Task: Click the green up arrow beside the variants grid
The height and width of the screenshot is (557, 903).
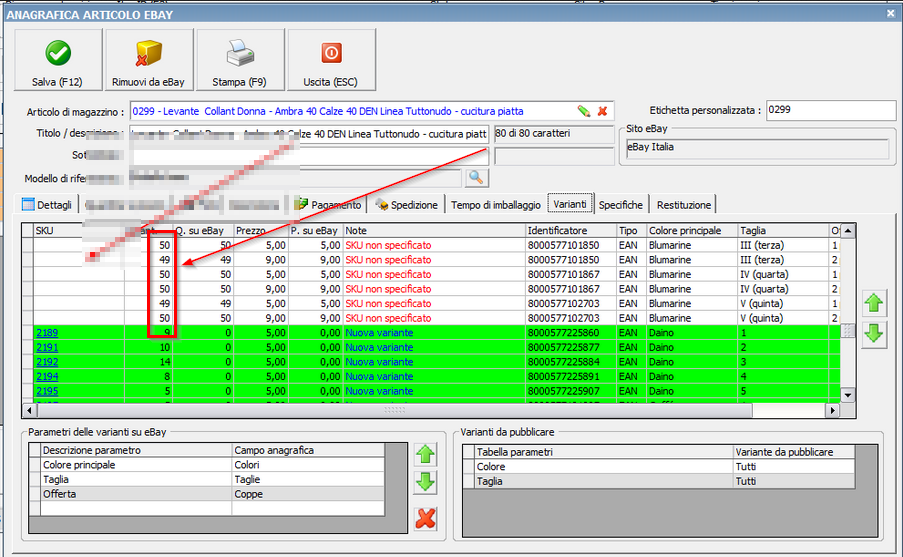Action: point(874,303)
